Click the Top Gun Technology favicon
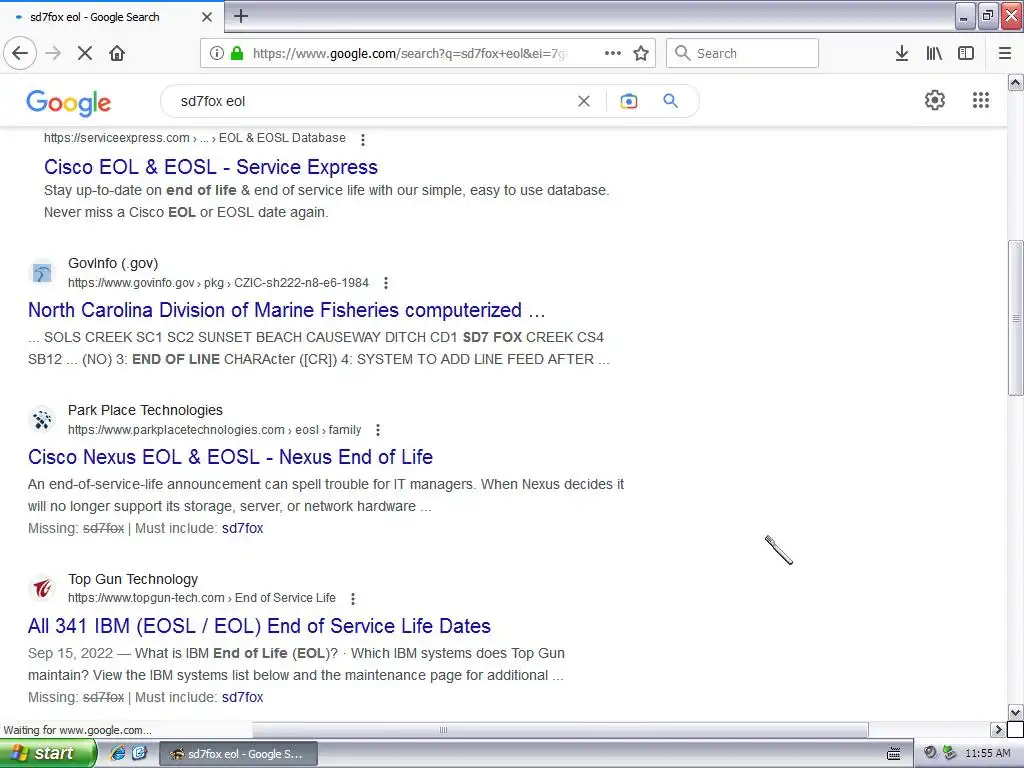This screenshot has height=768, width=1024. (x=42, y=588)
